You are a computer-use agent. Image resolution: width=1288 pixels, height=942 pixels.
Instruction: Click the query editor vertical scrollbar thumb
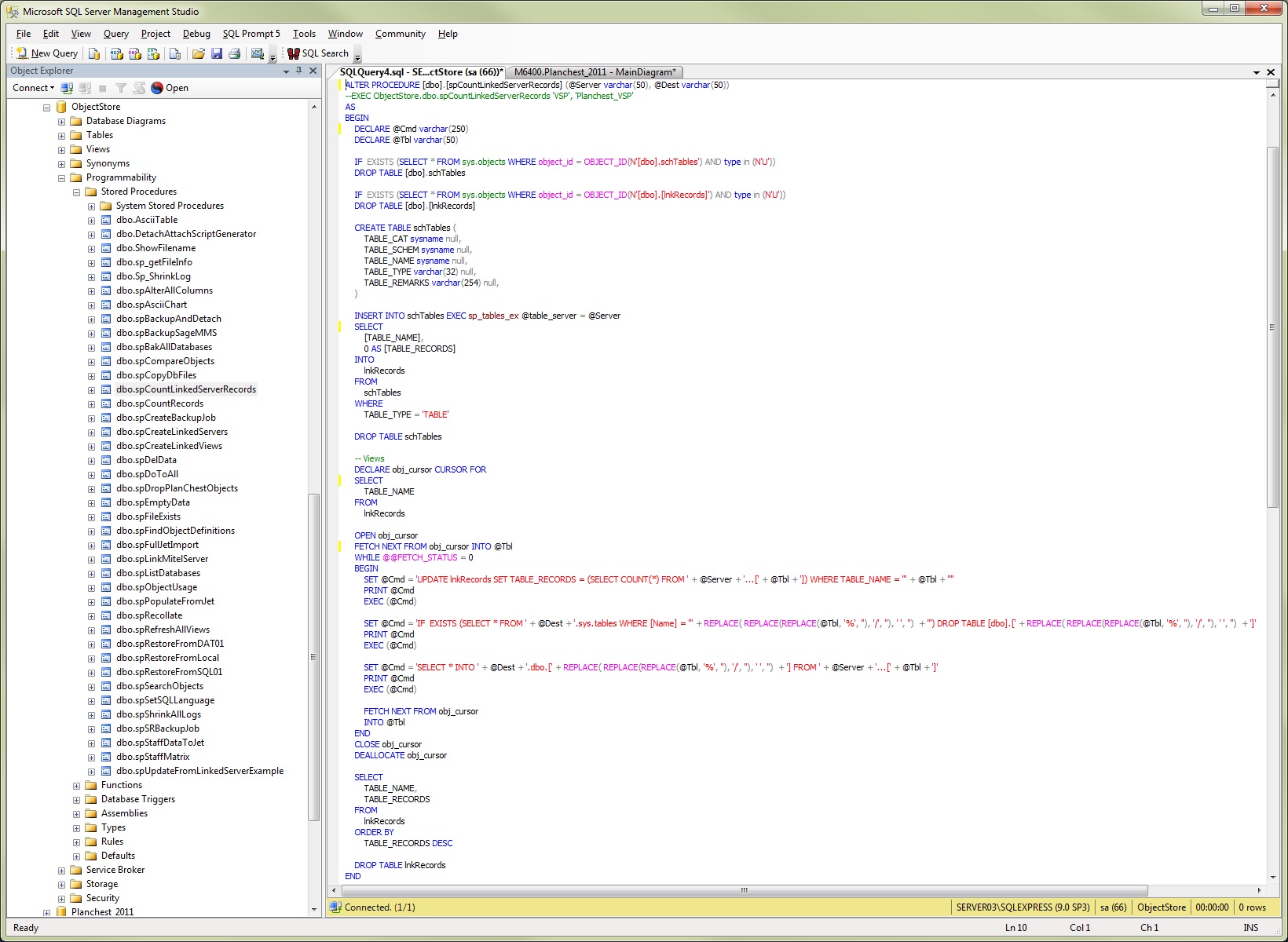click(x=1272, y=327)
